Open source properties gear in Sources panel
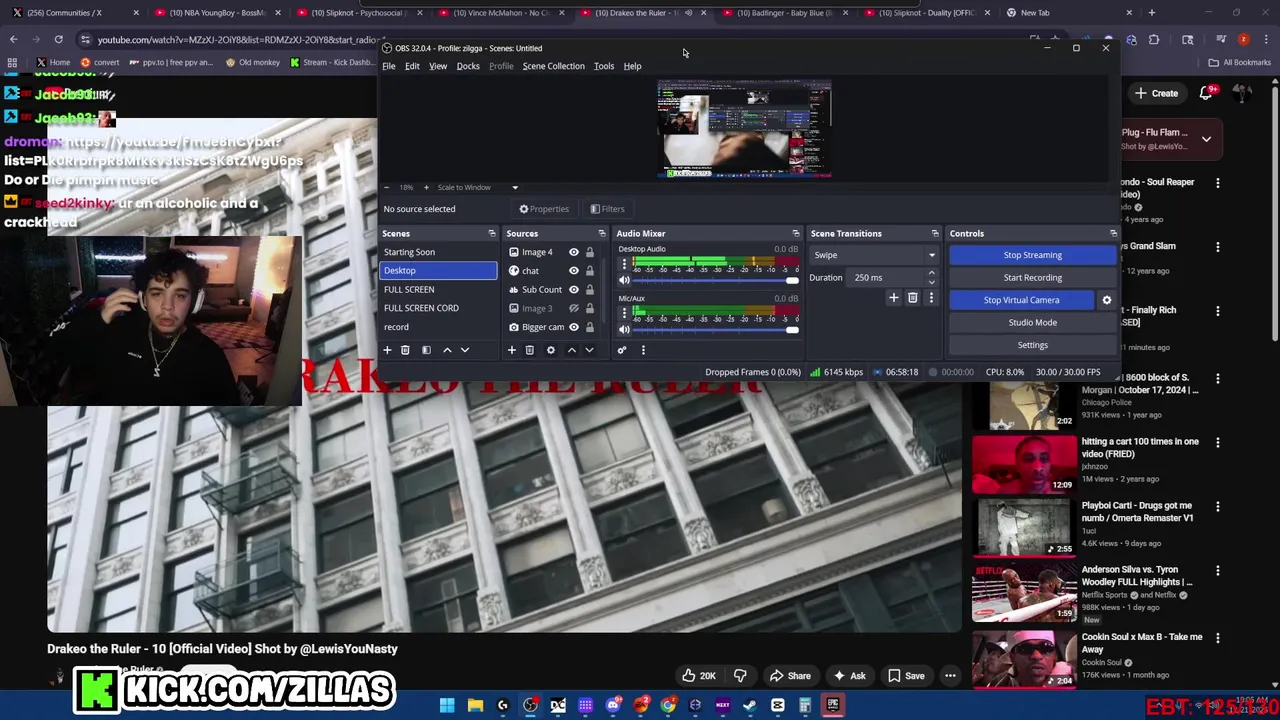The width and height of the screenshot is (1280, 720). point(550,350)
